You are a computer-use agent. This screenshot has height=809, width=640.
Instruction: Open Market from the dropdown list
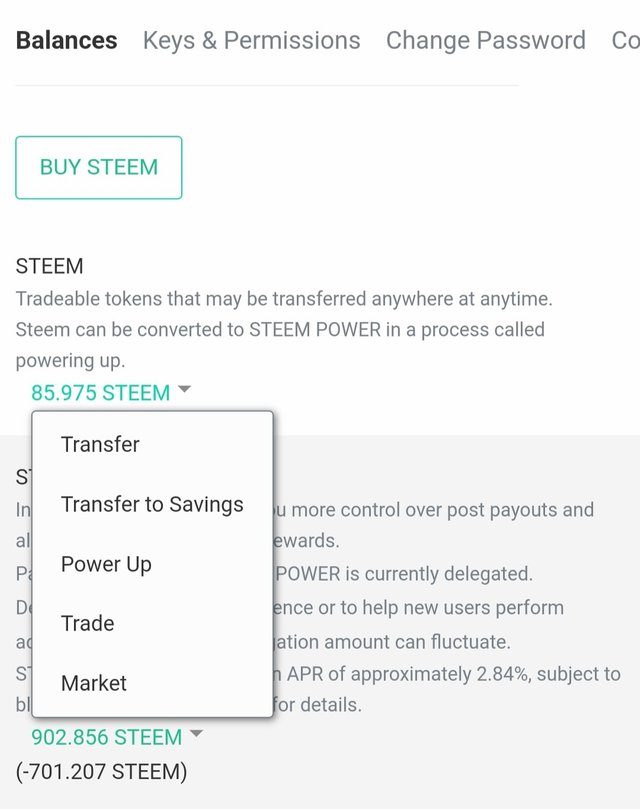[94, 683]
